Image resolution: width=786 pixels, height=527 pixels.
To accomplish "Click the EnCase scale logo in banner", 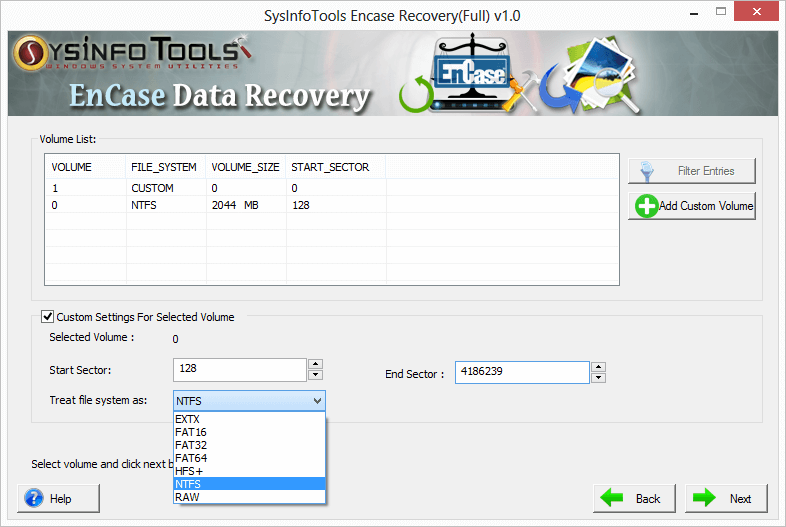I will coord(471,72).
